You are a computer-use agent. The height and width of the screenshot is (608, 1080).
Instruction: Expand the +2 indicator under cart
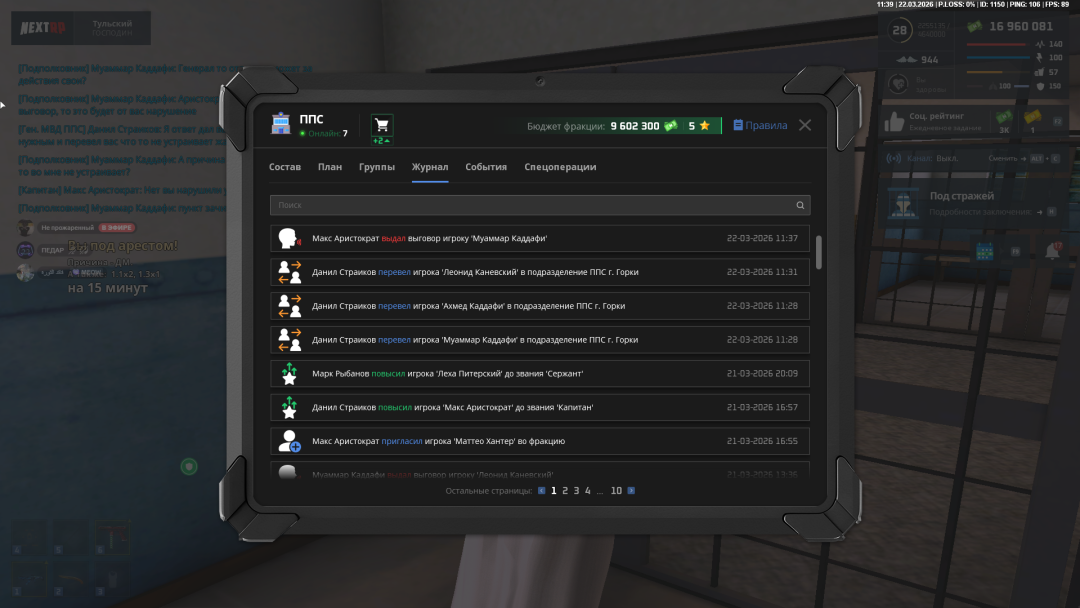(x=381, y=141)
